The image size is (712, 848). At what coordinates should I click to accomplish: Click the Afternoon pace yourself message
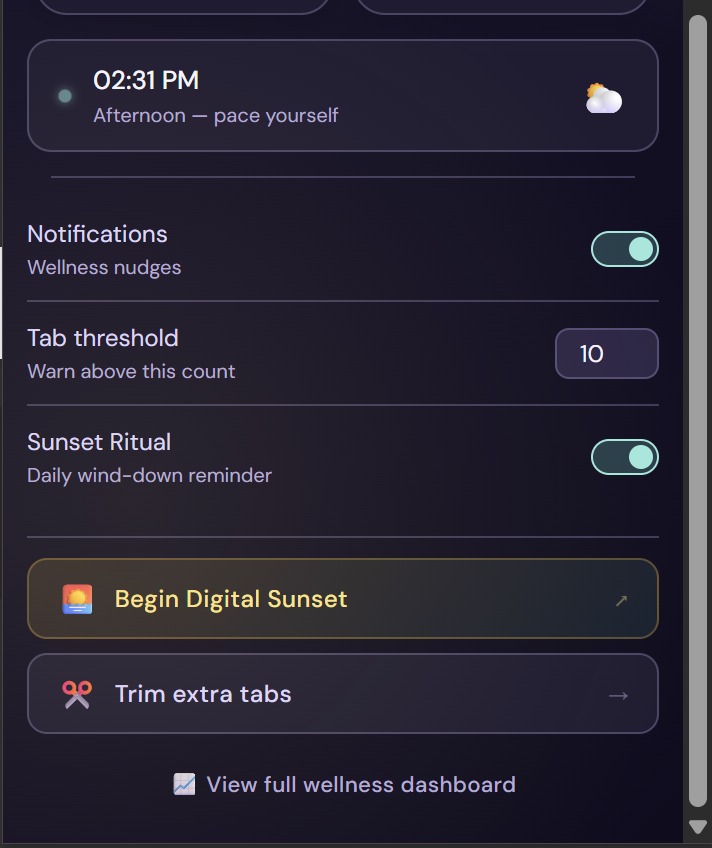coord(216,116)
